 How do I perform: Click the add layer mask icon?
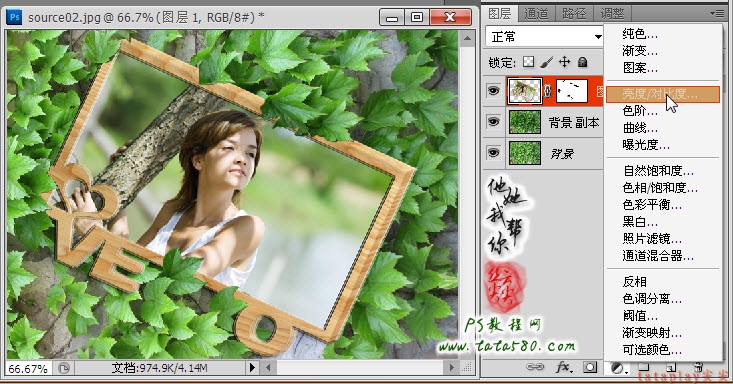(x=590, y=367)
